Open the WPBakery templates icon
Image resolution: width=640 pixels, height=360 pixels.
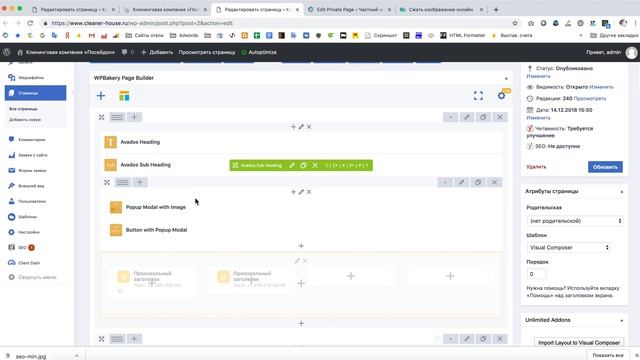[x=124, y=96]
